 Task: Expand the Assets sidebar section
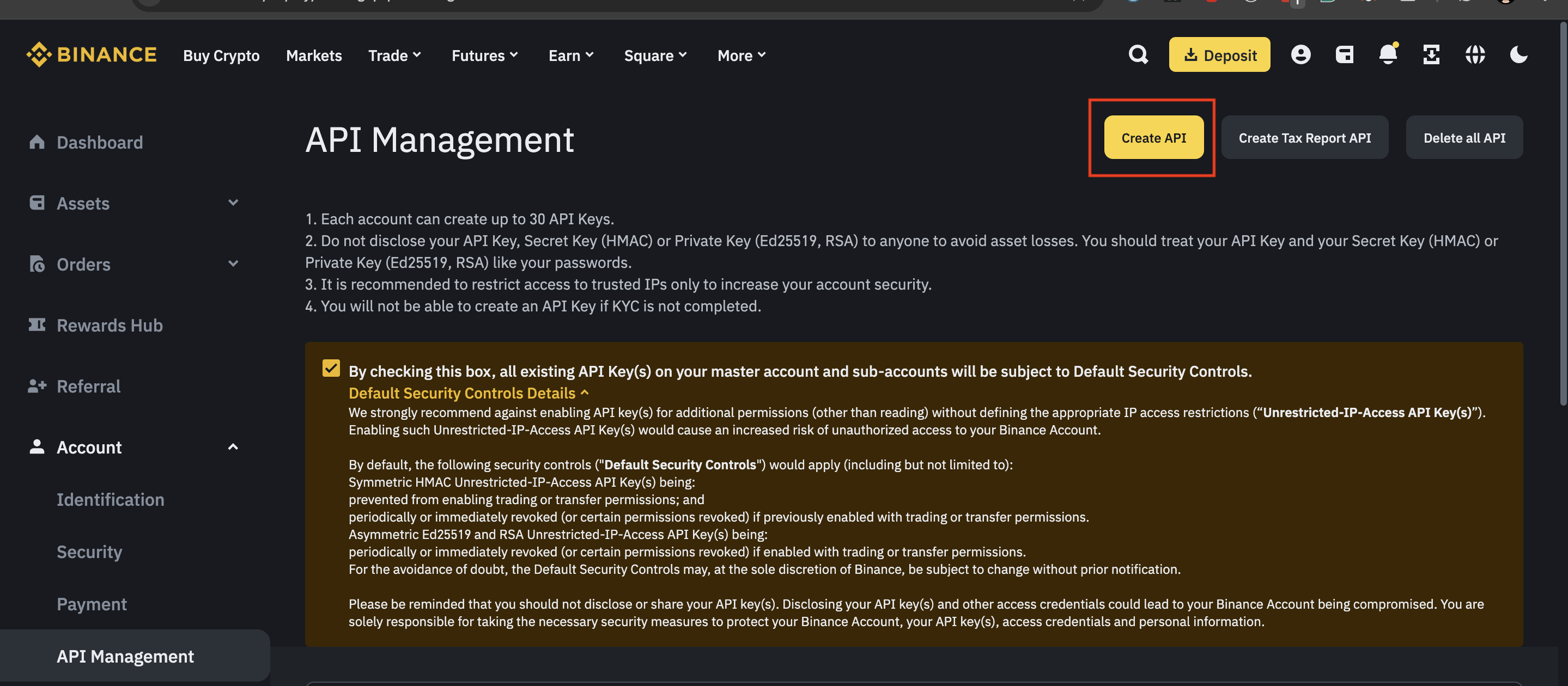(x=233, y=203)
